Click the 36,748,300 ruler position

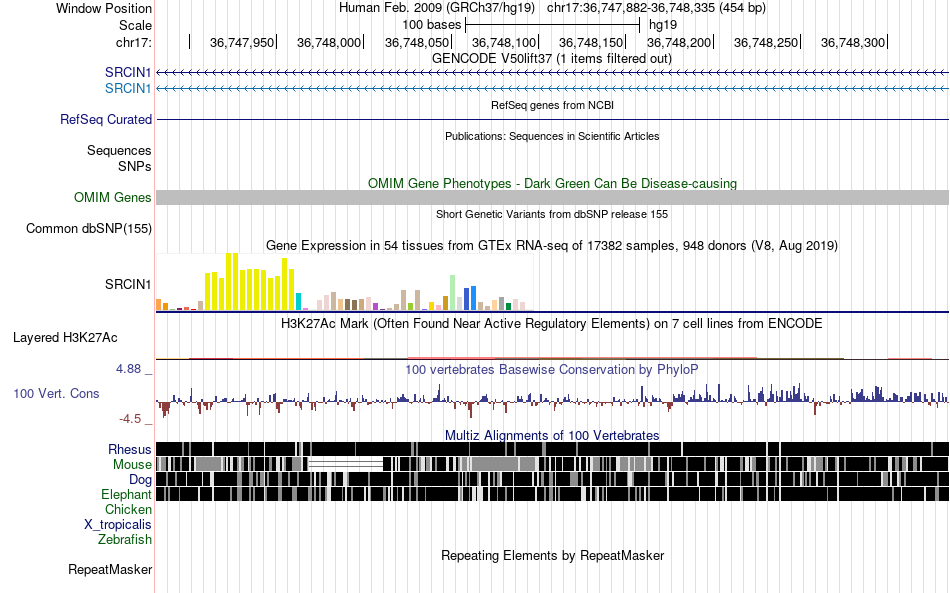point(853,42)
